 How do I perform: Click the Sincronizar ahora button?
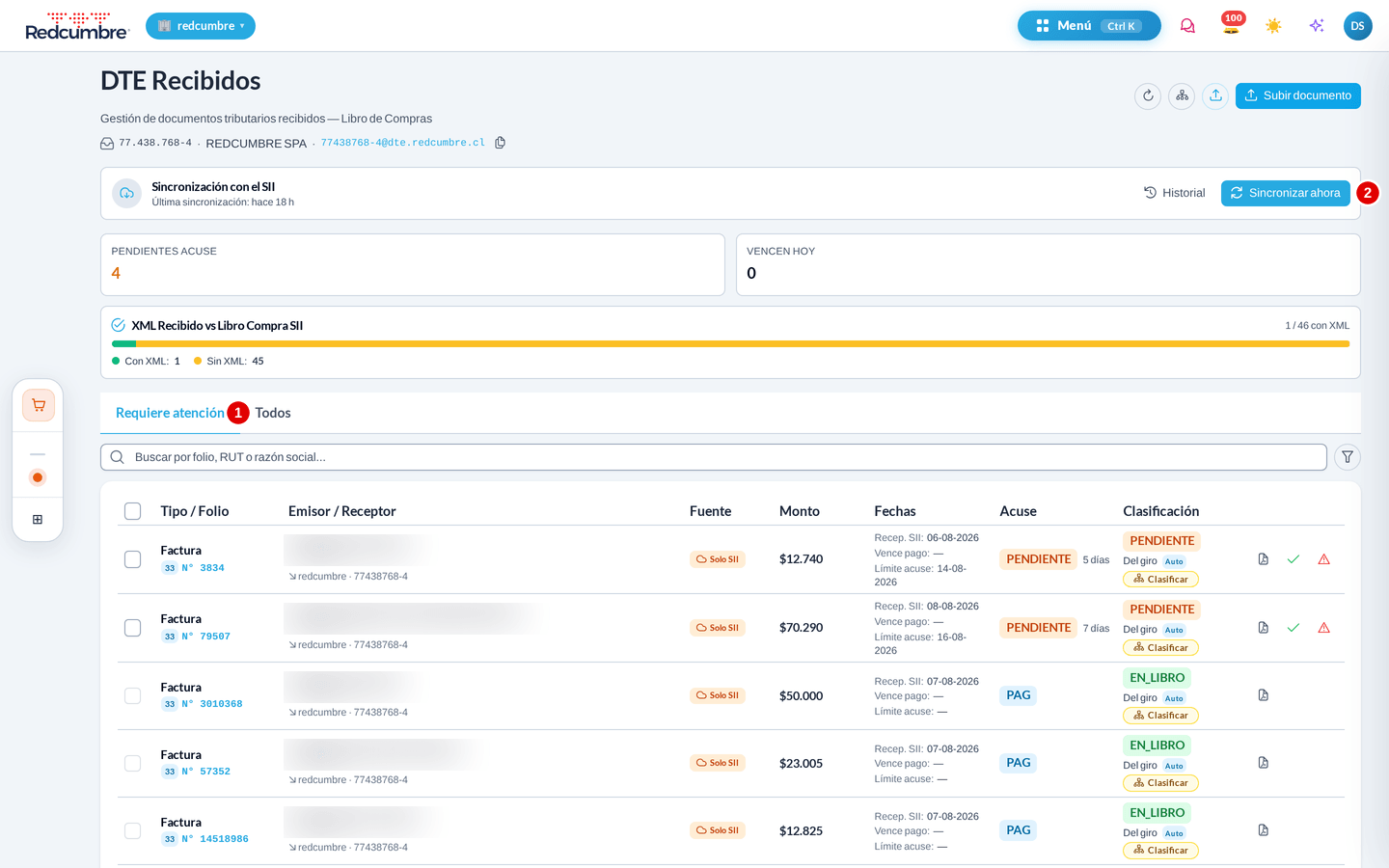point(1285,193)
